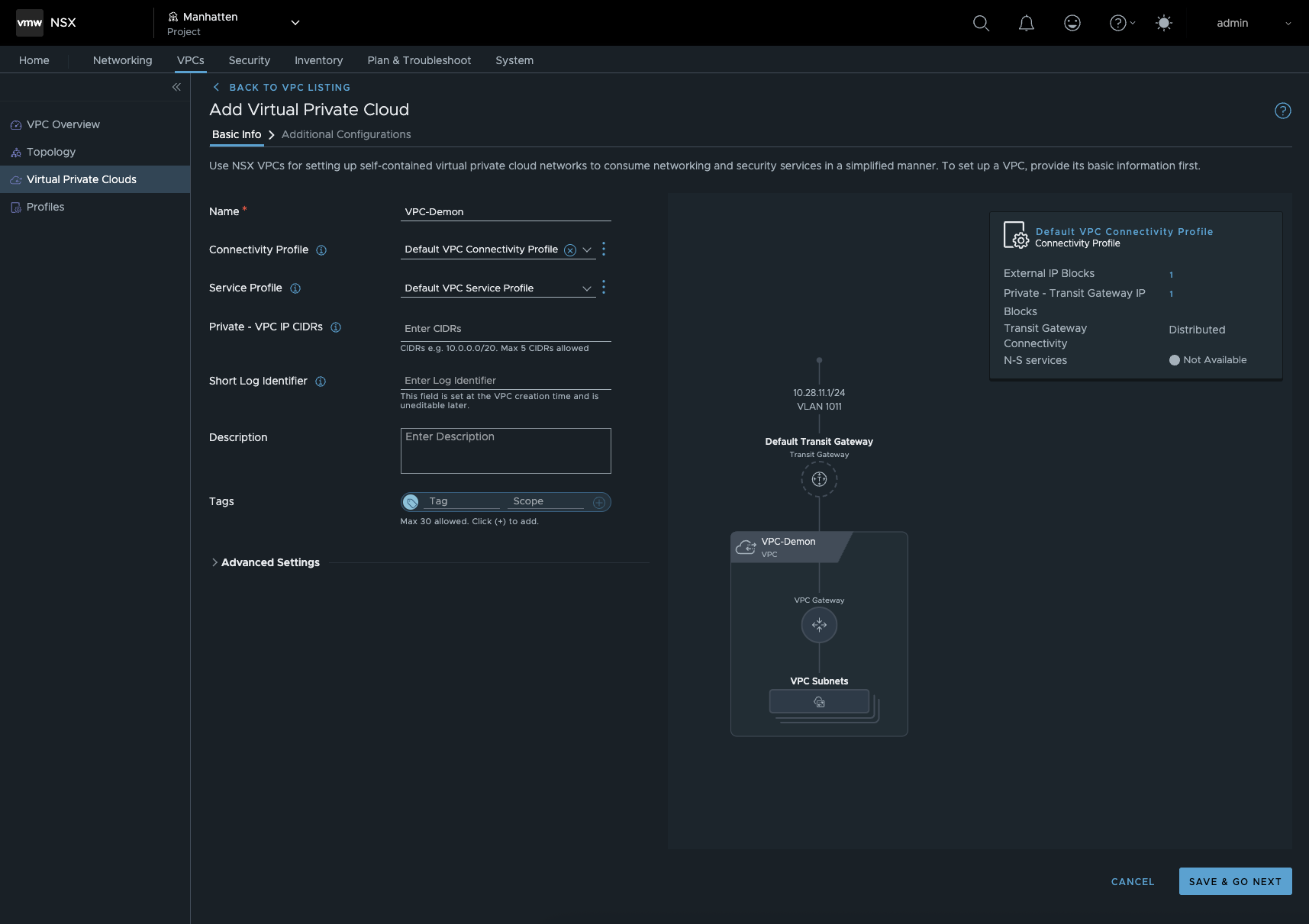Collapse the left sidebar panel

pos(176,87)
